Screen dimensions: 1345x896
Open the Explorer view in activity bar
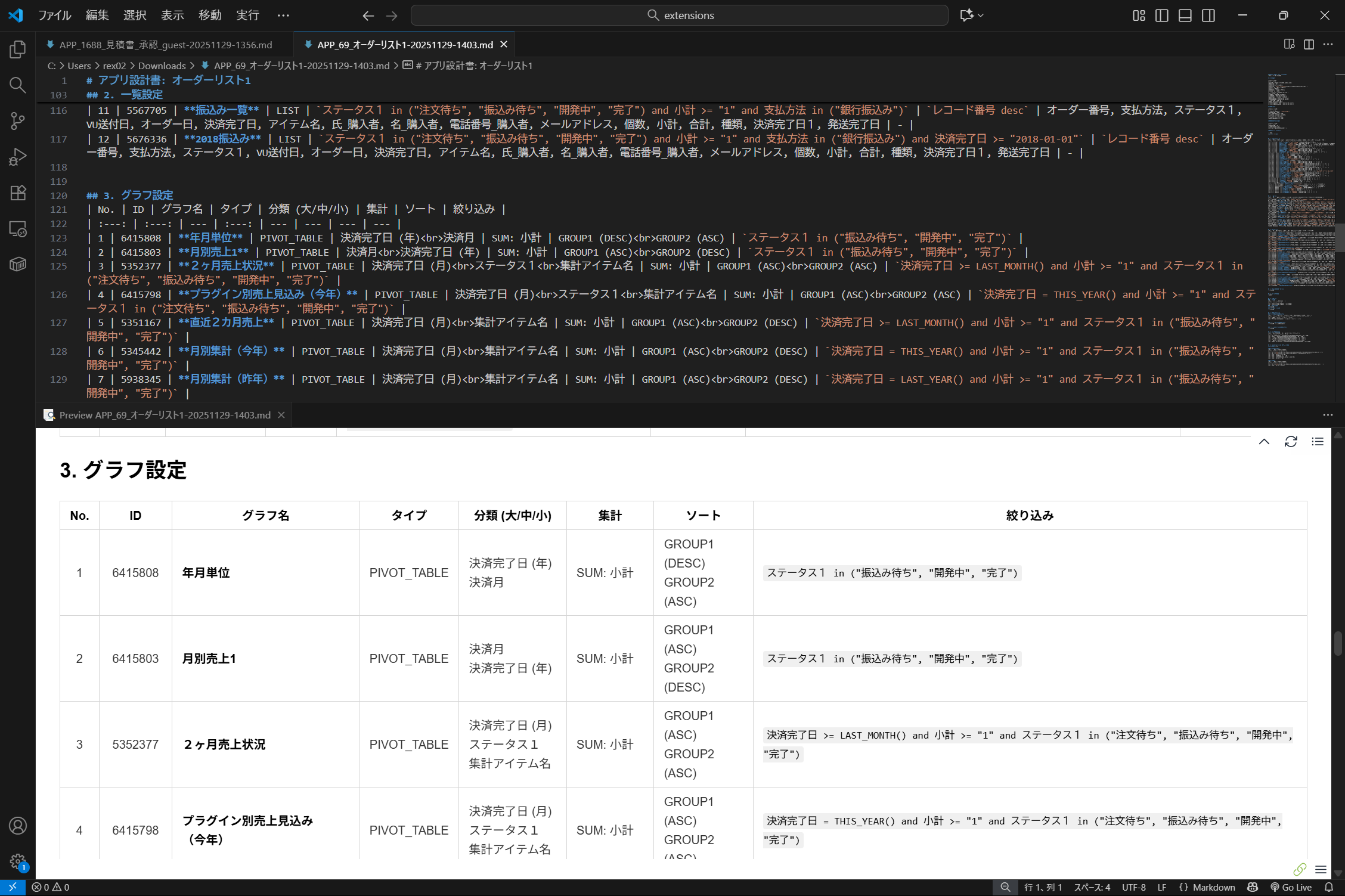coord(18,49)
